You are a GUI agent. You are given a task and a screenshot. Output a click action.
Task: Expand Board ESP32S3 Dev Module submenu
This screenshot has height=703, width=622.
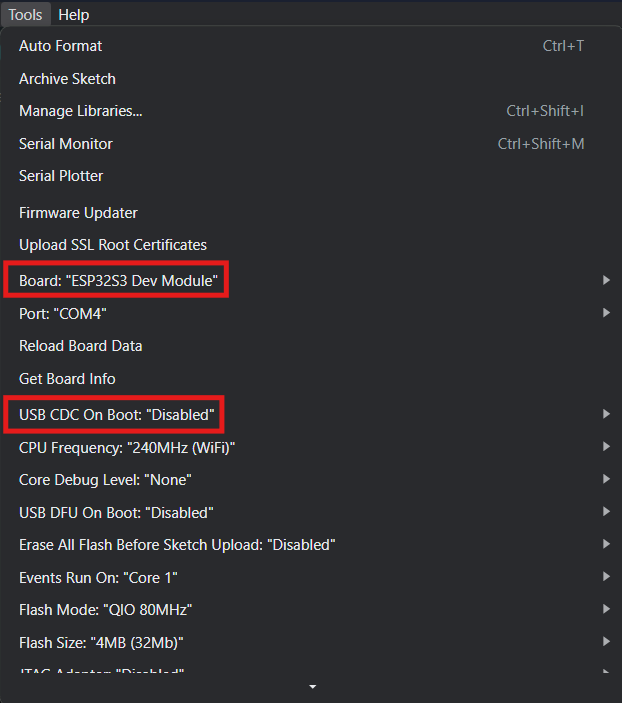pos(118,281)
